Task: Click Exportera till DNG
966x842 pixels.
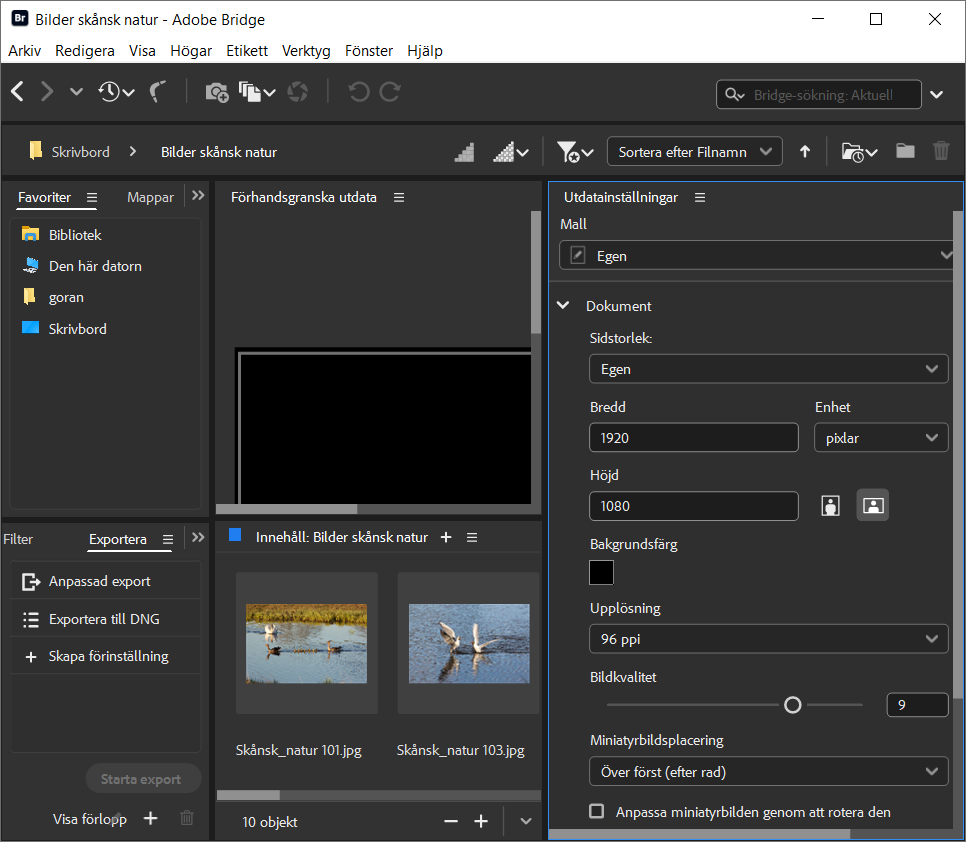Action: click(x=104, y=619)
